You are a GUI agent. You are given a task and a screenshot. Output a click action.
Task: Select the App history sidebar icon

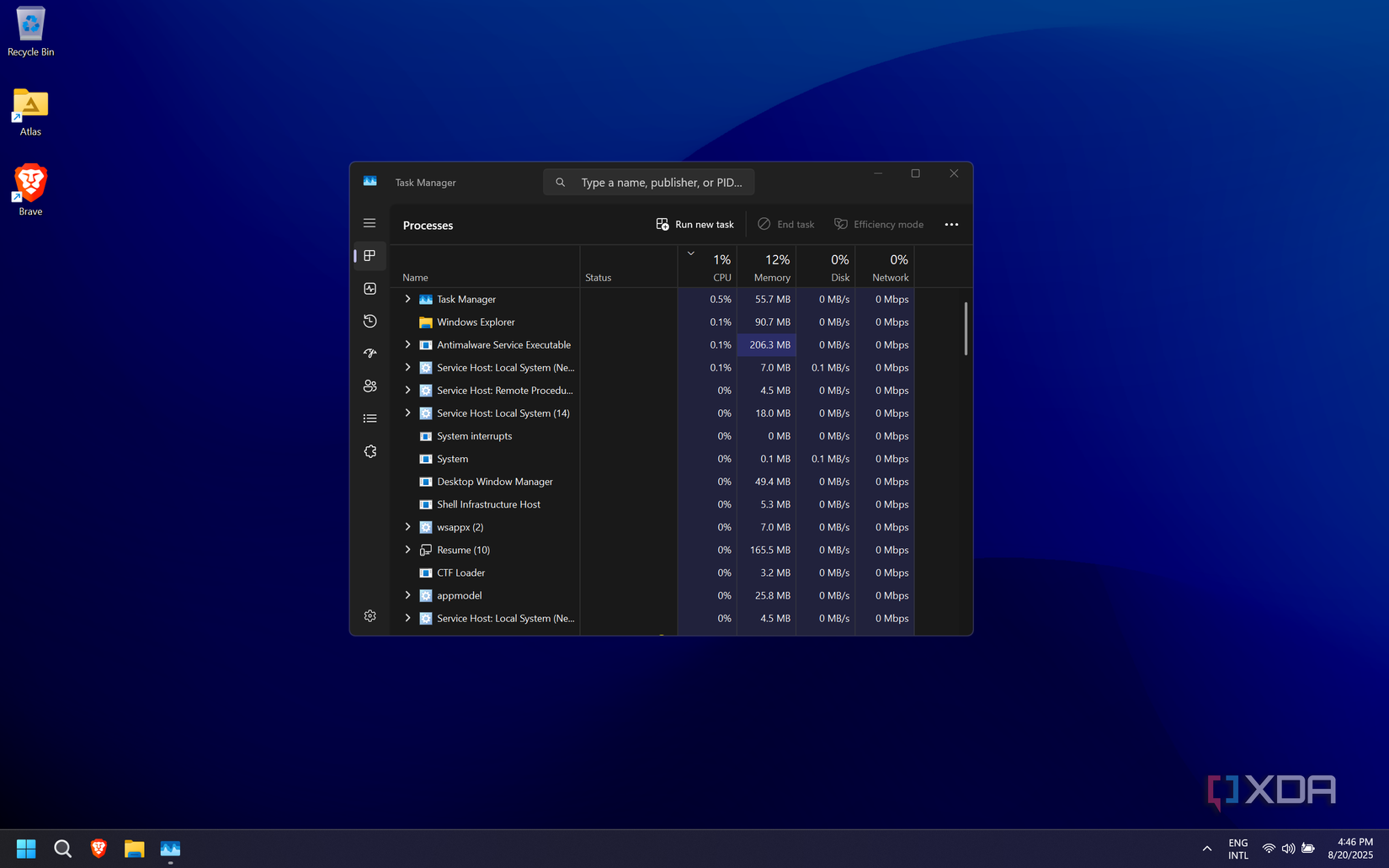(370, 321)
